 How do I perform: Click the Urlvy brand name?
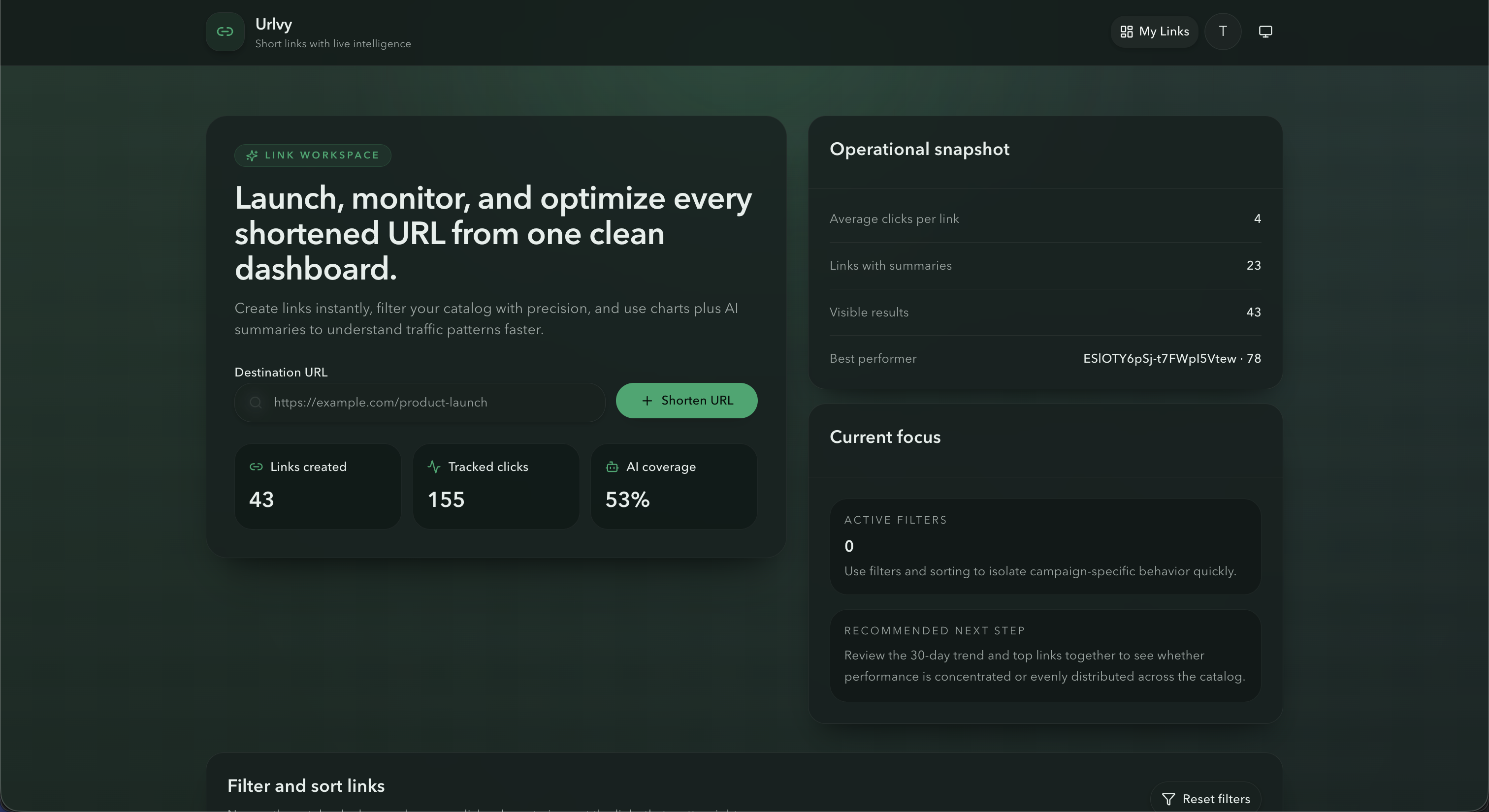(x=273, y=24)
